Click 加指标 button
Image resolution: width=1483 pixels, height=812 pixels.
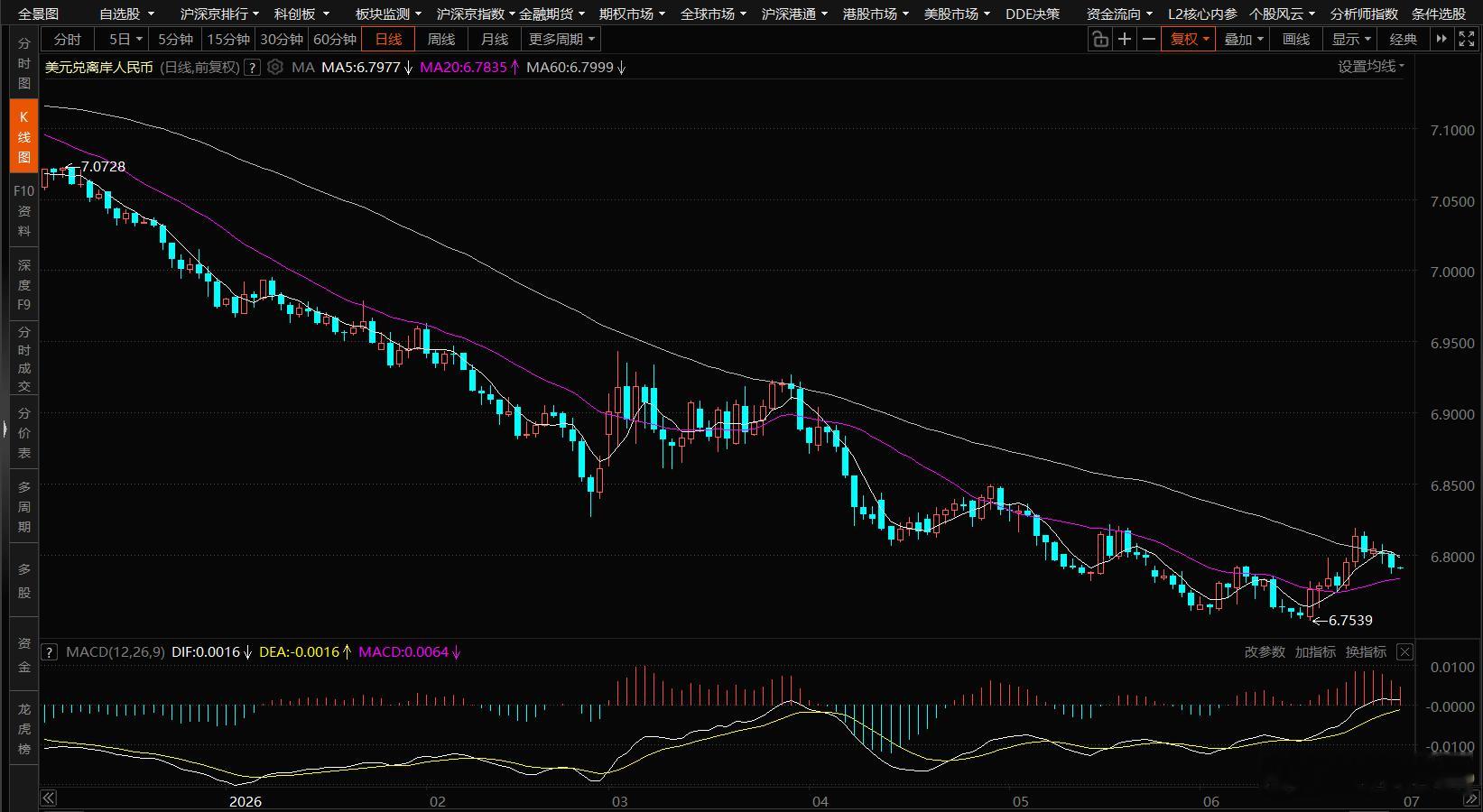(1315, 651)
